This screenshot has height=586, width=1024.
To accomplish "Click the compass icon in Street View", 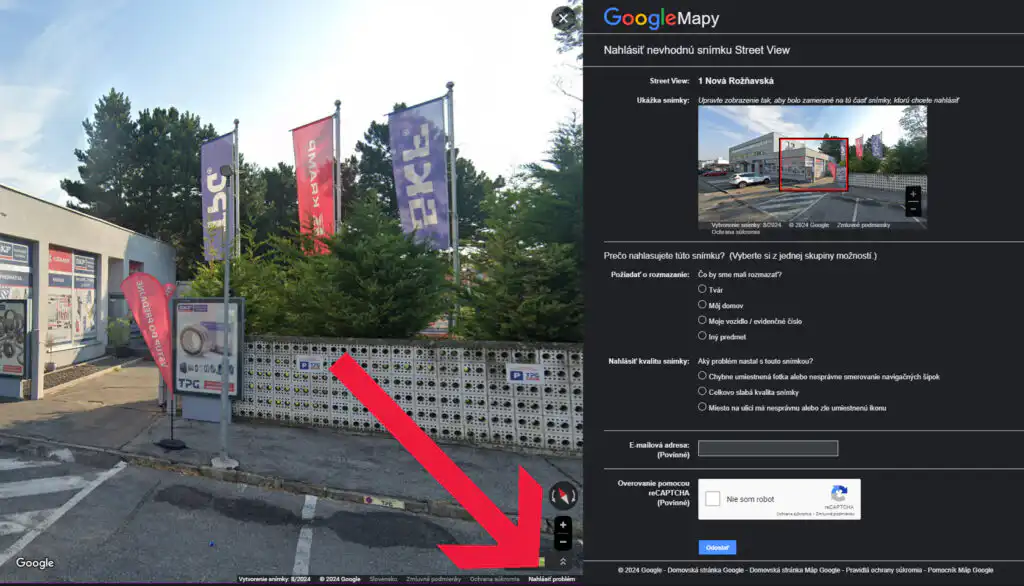I will click(x=563, y=495).
